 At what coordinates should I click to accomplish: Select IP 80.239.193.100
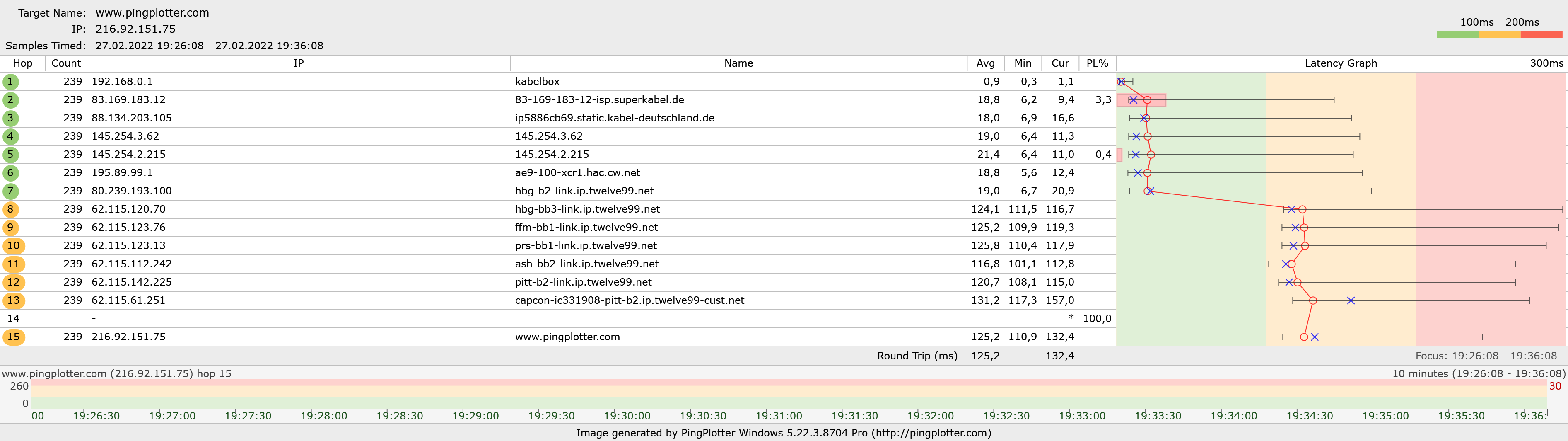coord(131,191)
